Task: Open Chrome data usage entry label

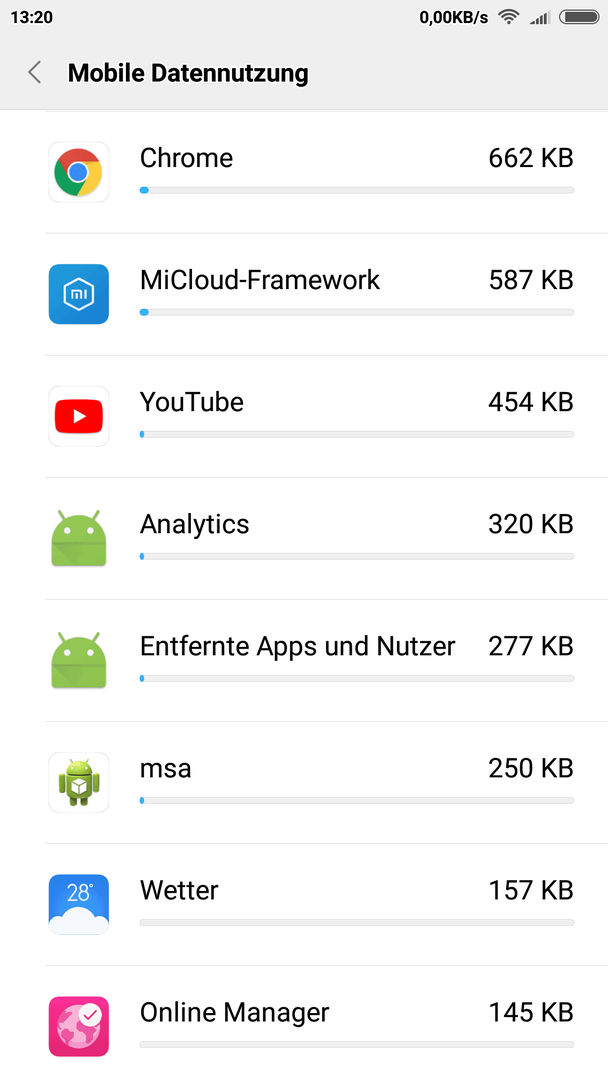Action: 187,158
